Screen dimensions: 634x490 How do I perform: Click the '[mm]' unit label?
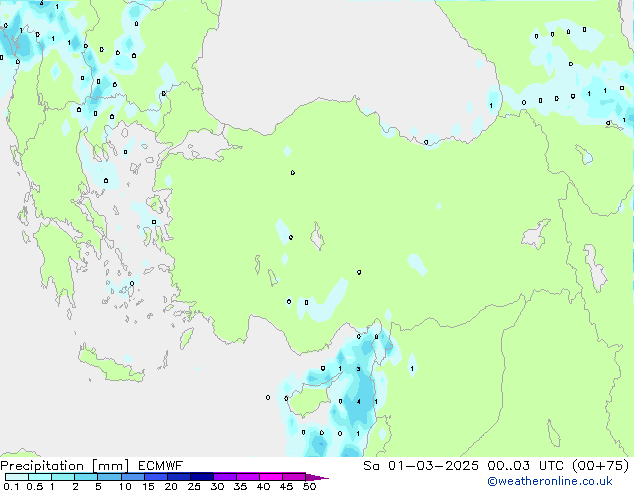tap(111, 466)
